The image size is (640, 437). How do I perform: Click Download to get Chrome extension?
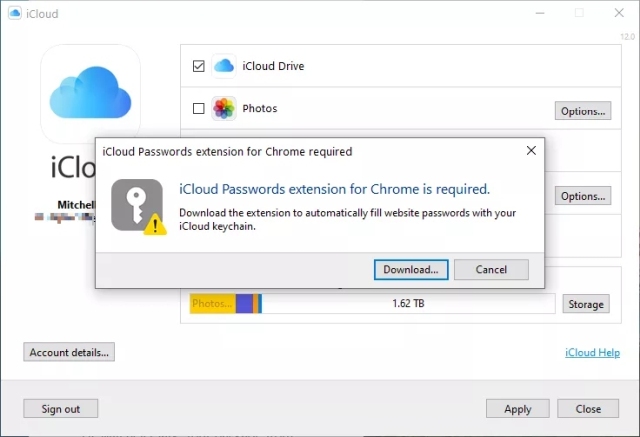[411, 270]
